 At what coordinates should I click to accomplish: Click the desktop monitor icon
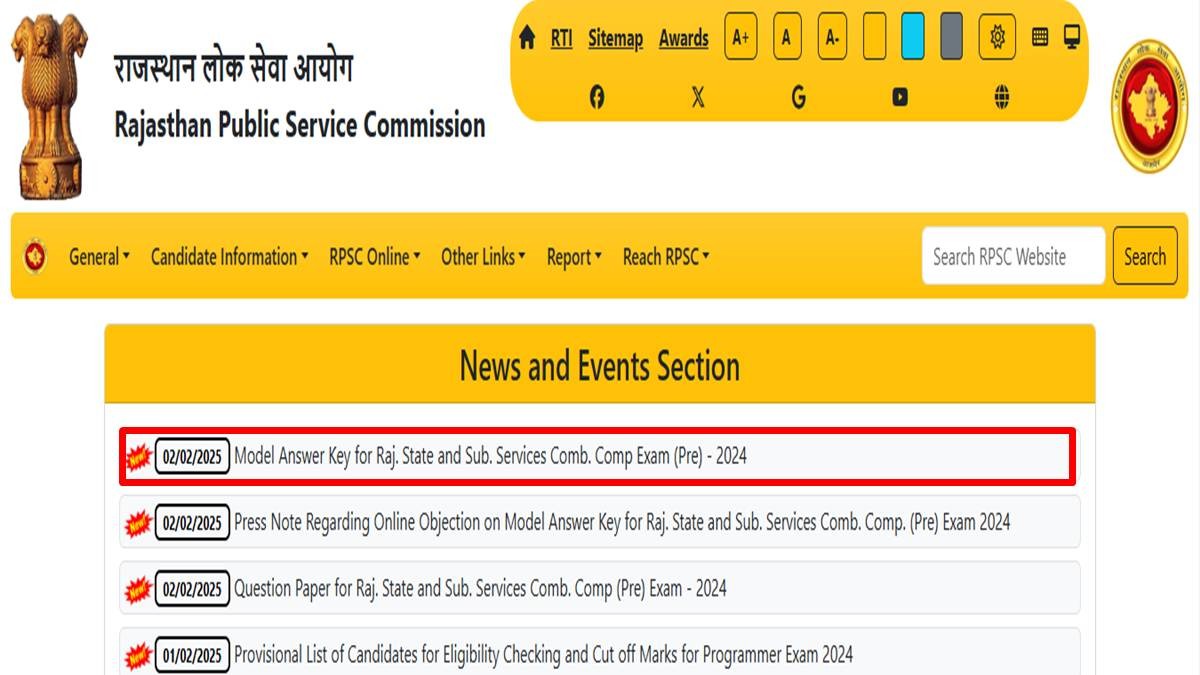tap(1072, 37)
